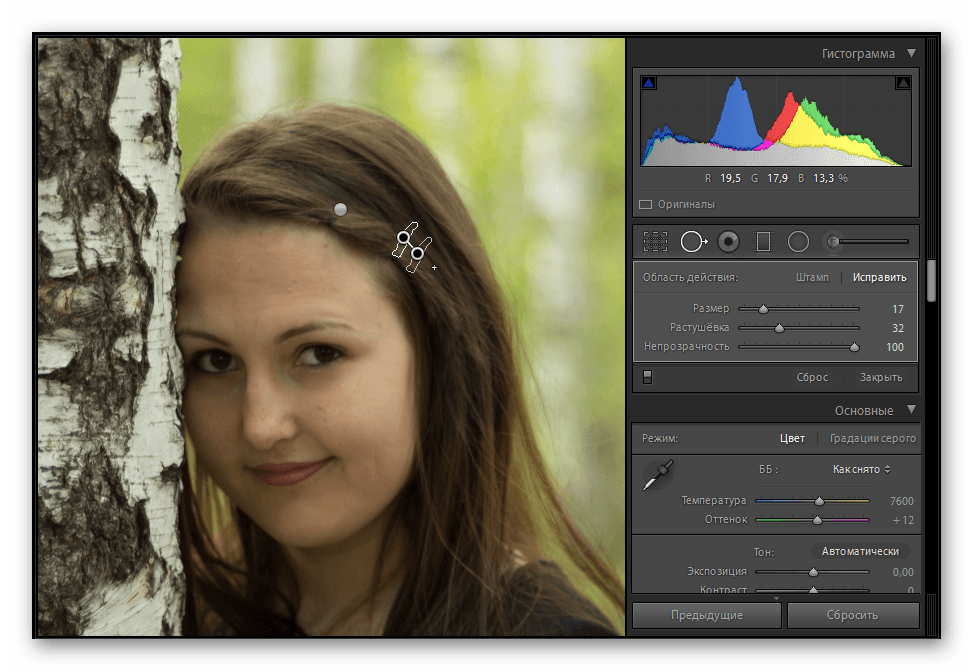Image resolution: width=973 pixels, height=671 pixels.
Task: Click the Закрыть button
Action: 881,377
